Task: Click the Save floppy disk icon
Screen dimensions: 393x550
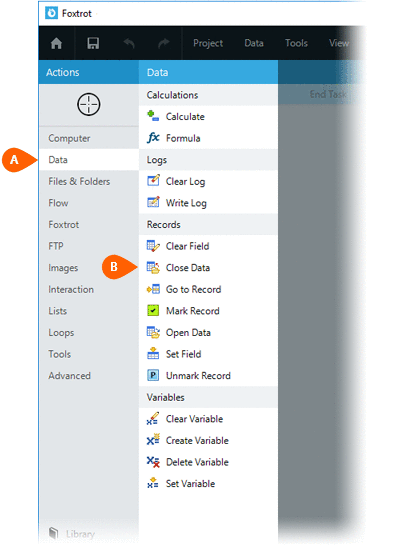Action: pyautogui.click(x=93, y=43)
